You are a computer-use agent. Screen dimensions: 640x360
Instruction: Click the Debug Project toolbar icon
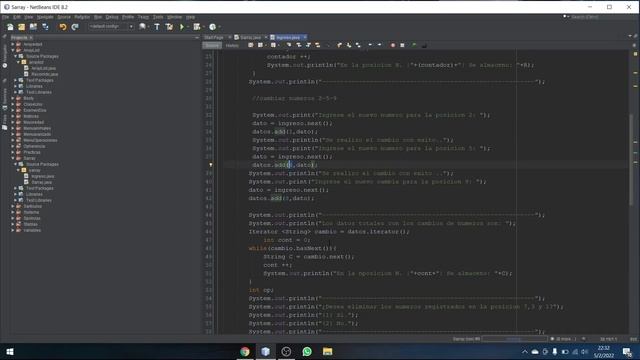tap(197, 27)
